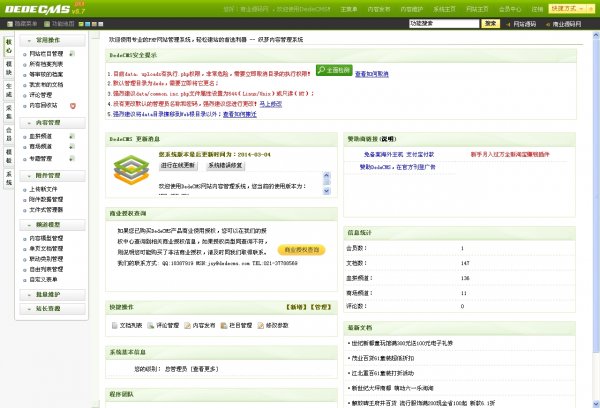Open 内容发布 in the top navigation

click(379, 9)
